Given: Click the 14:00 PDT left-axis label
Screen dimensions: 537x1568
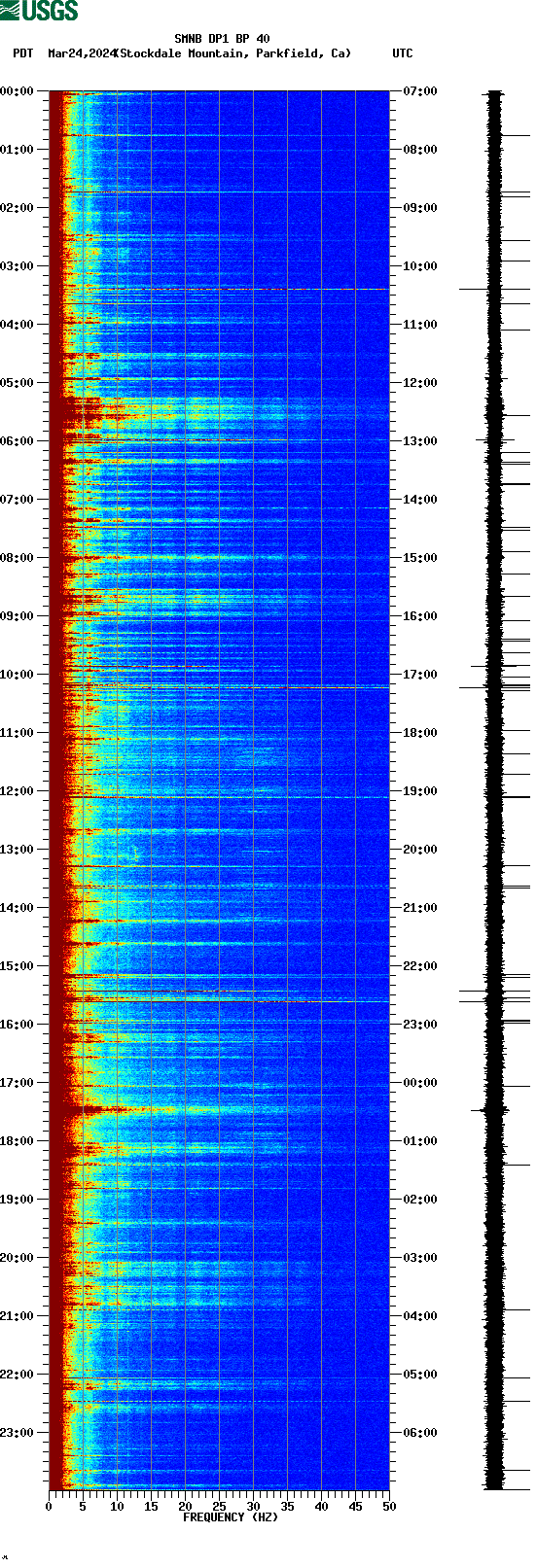Looking at the screenshot, I should click(x=17, y=908).
